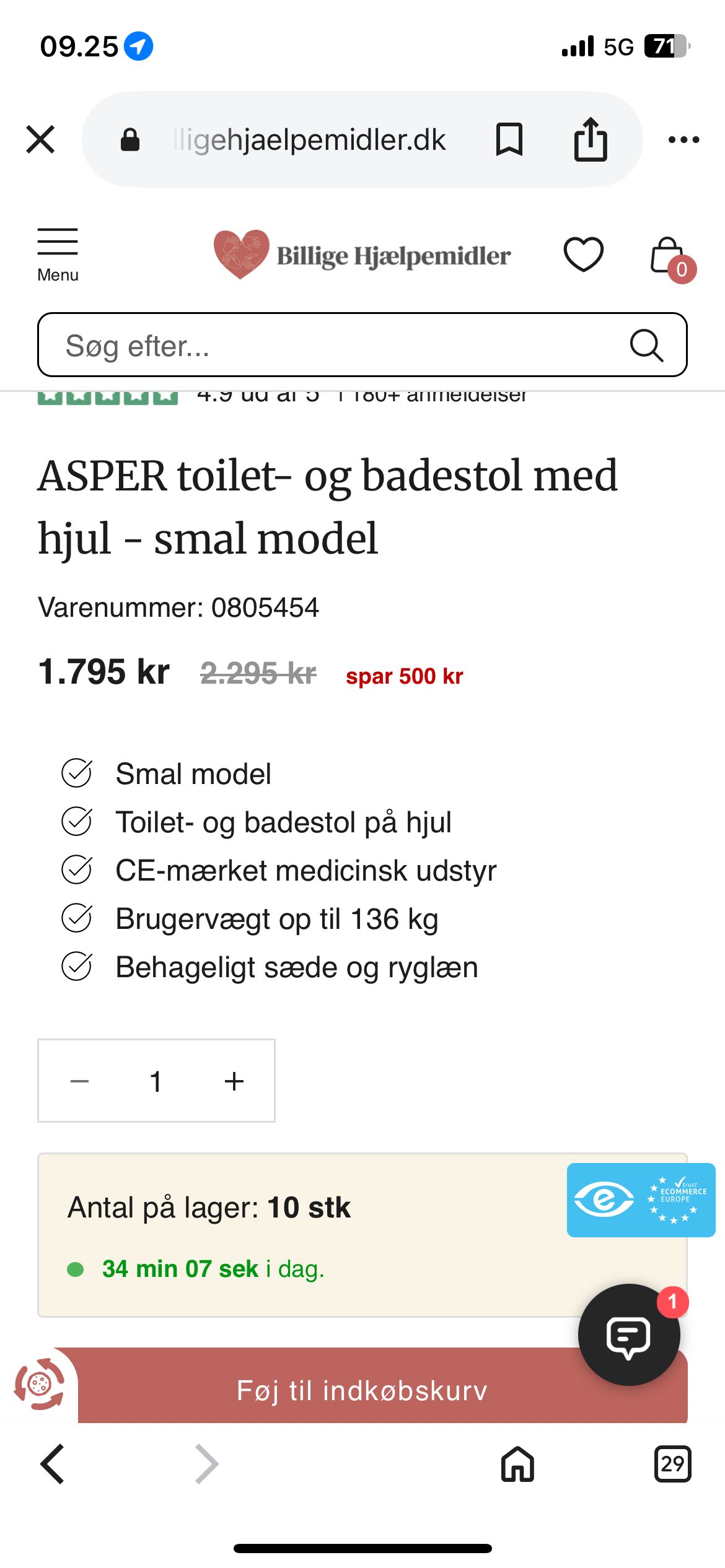Tap the Trust Ecommerce Europe badge
725x1568 pixels.
pos(641,1200)
